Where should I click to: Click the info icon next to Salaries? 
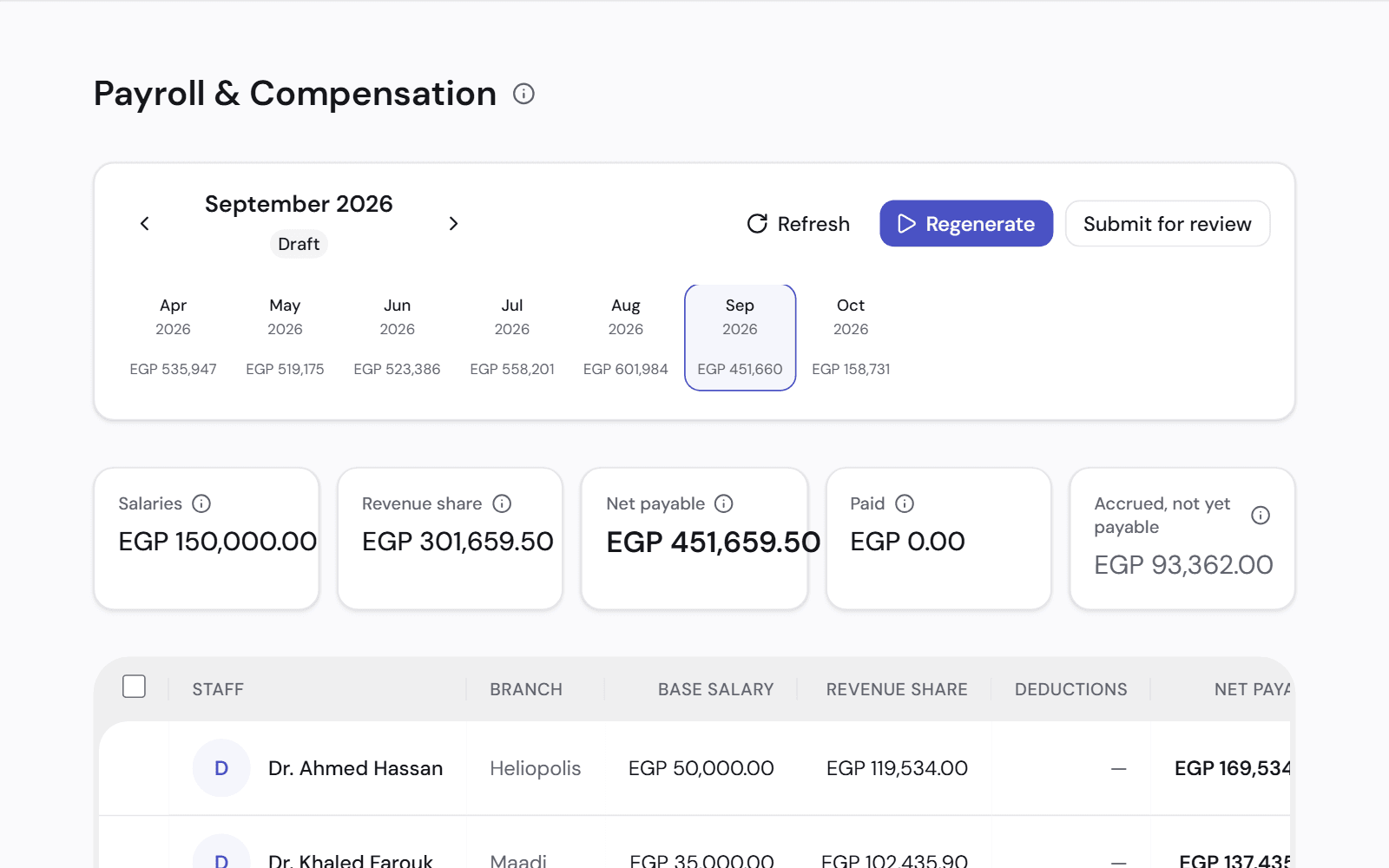click(x=201, y=503)
